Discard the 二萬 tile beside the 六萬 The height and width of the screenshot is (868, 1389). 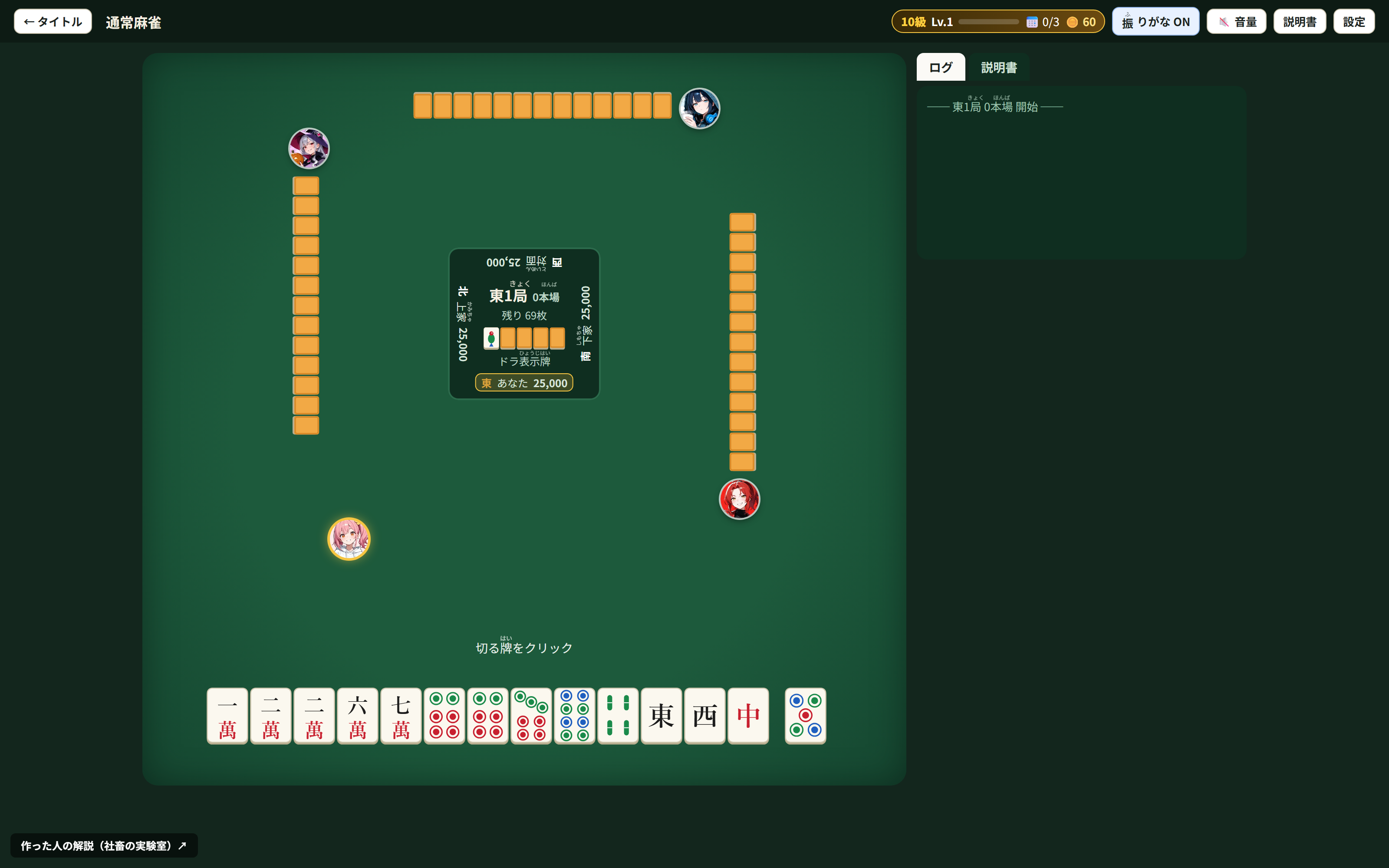[314, 715]
